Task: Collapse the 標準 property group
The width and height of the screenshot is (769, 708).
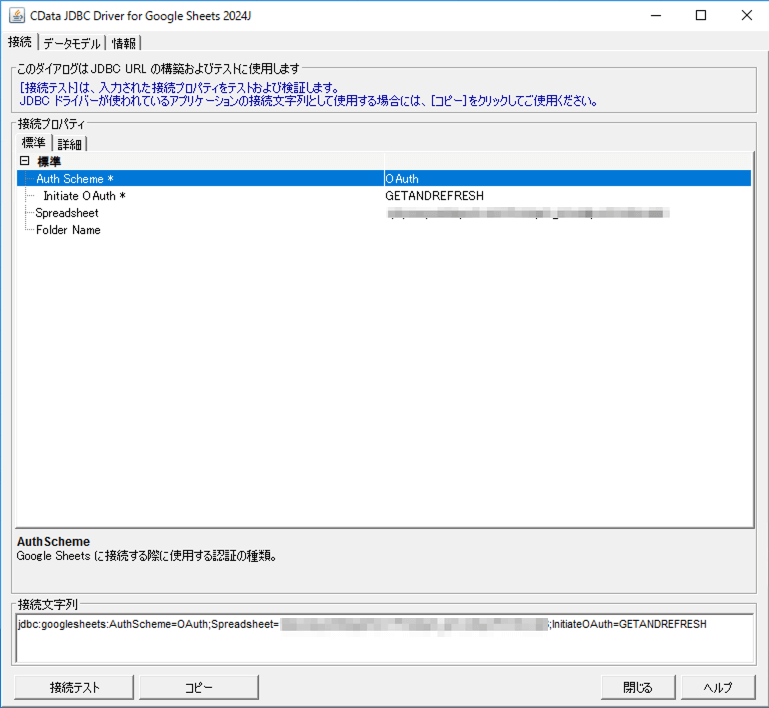Action: pyautogui.click(x=25, y=161)
